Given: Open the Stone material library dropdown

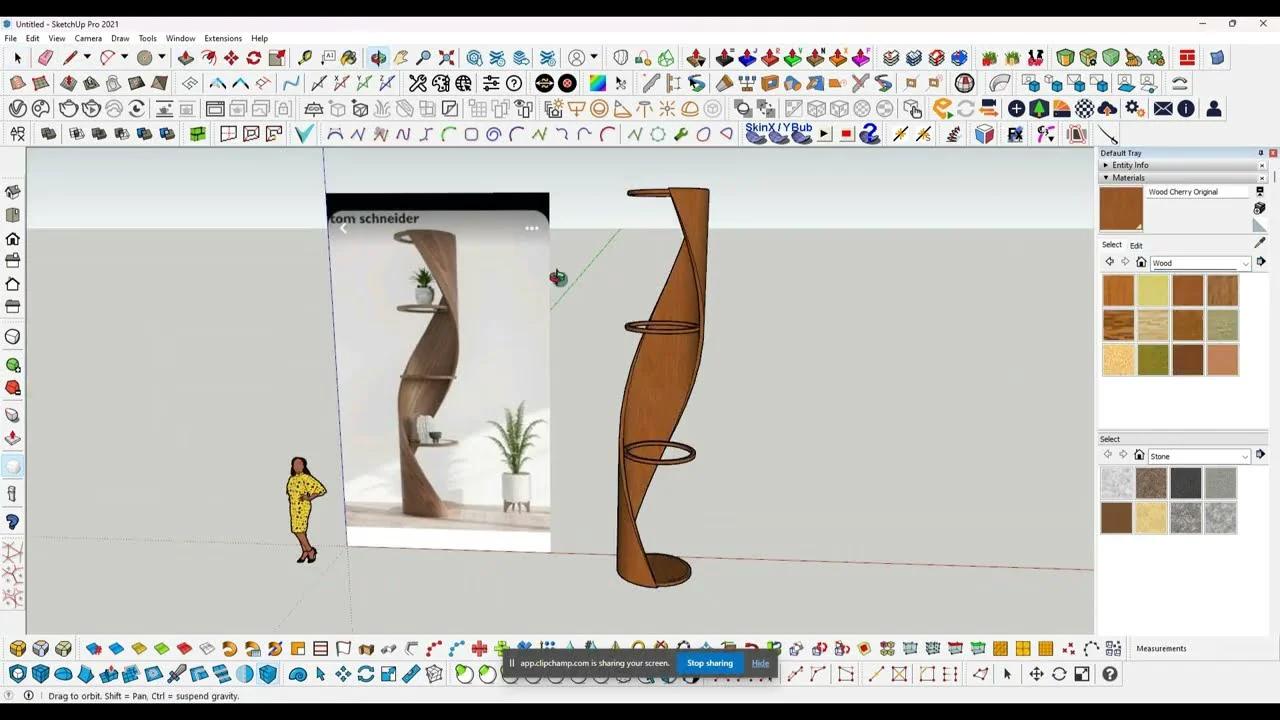Looking at the screenshot, I should click(1200, 456).
